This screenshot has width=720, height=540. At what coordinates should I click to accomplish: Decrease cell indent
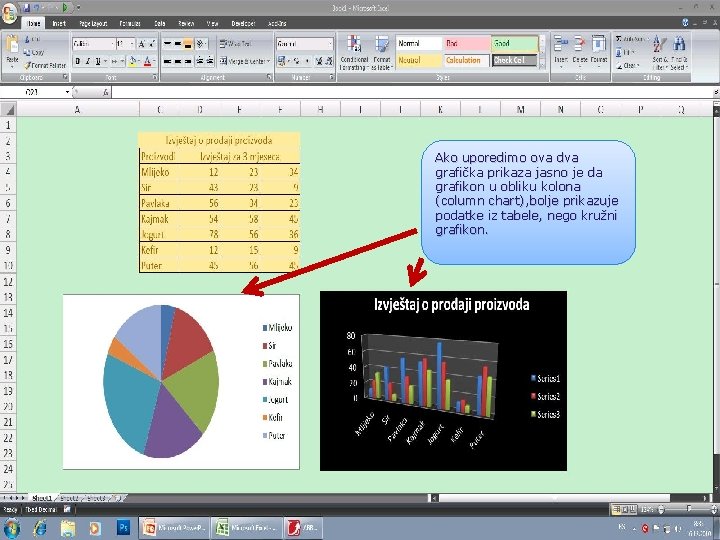[200, 61]
